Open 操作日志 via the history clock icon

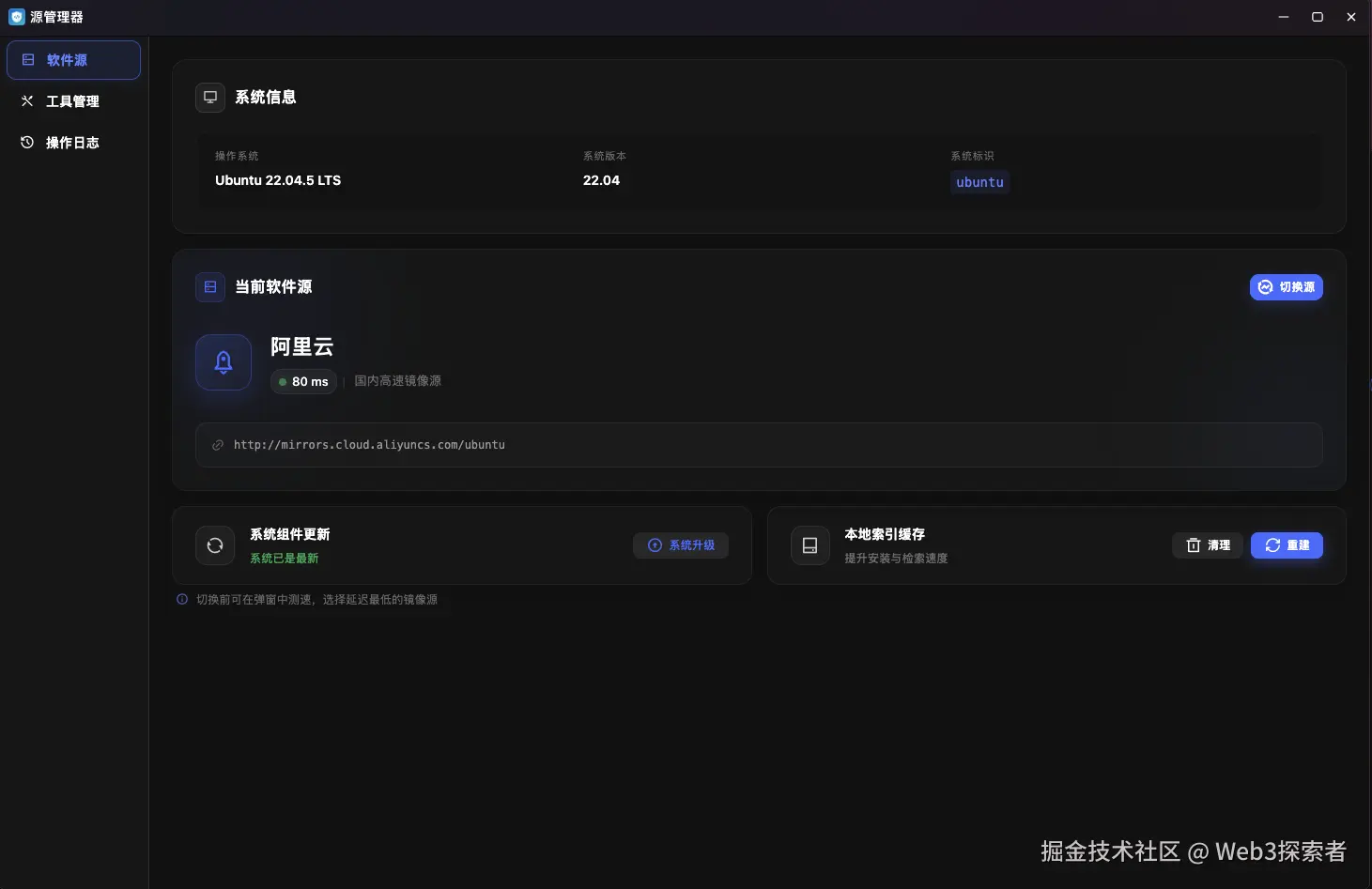coord(26,142)
